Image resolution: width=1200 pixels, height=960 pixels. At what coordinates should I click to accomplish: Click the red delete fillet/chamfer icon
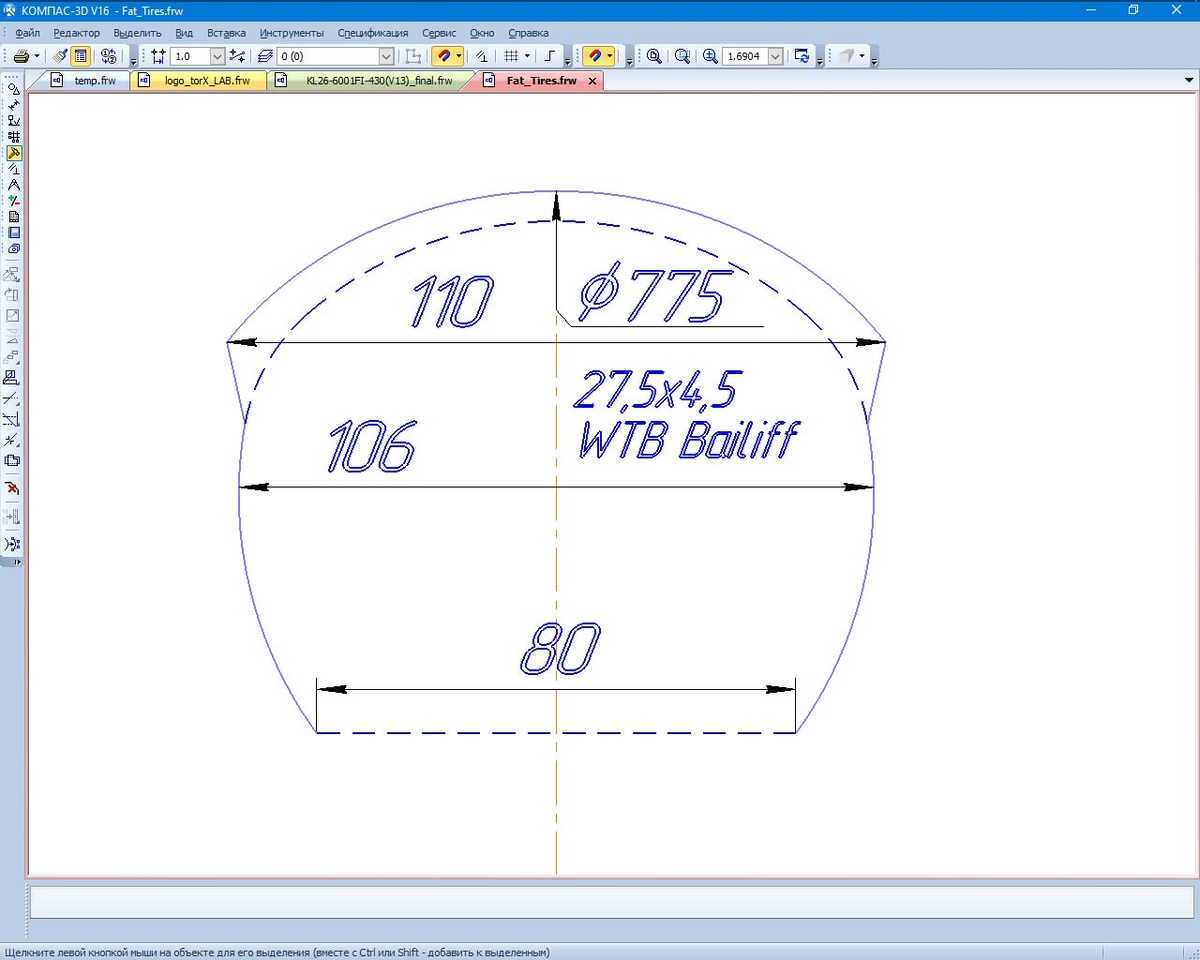(x=13, y=489)
